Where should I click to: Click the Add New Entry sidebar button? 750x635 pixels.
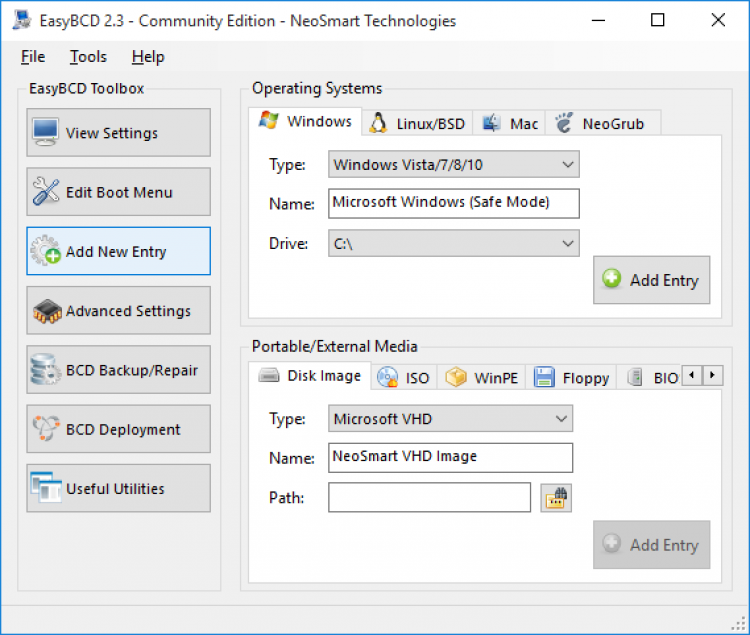tap(119, 251)
